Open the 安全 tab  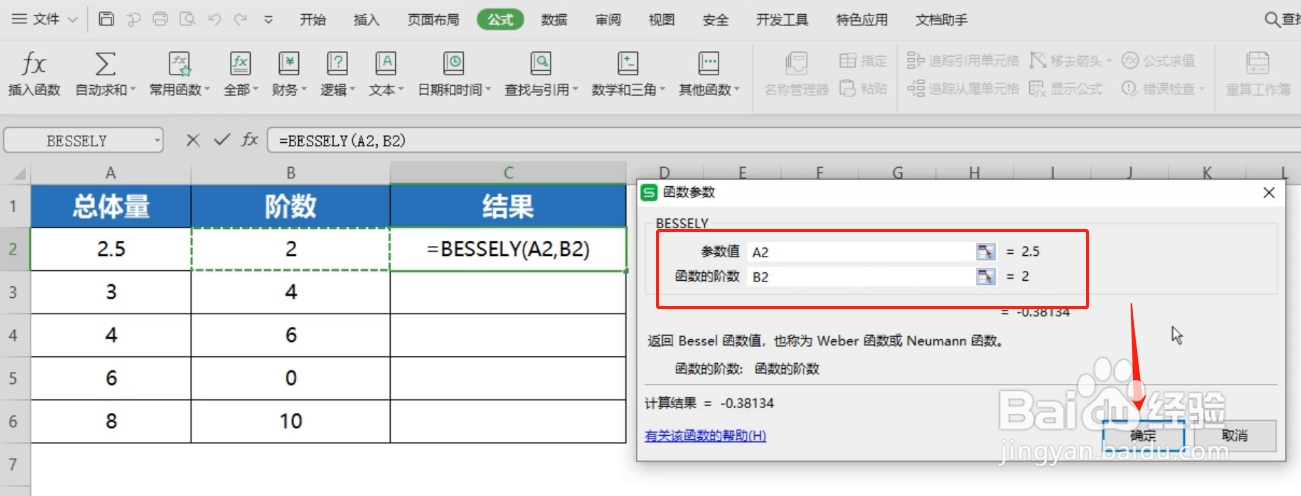pos(715,19)
